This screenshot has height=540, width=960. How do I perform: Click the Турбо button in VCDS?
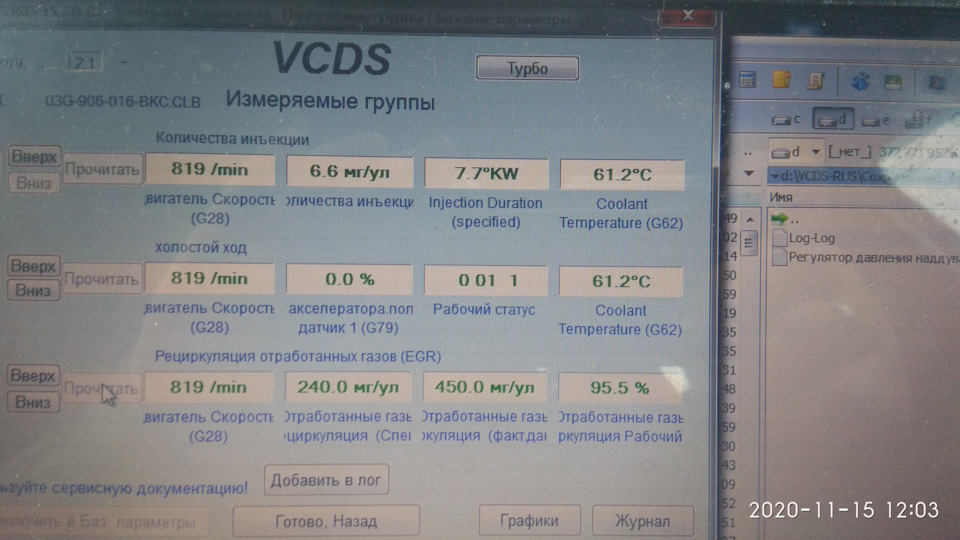[527, 68]
